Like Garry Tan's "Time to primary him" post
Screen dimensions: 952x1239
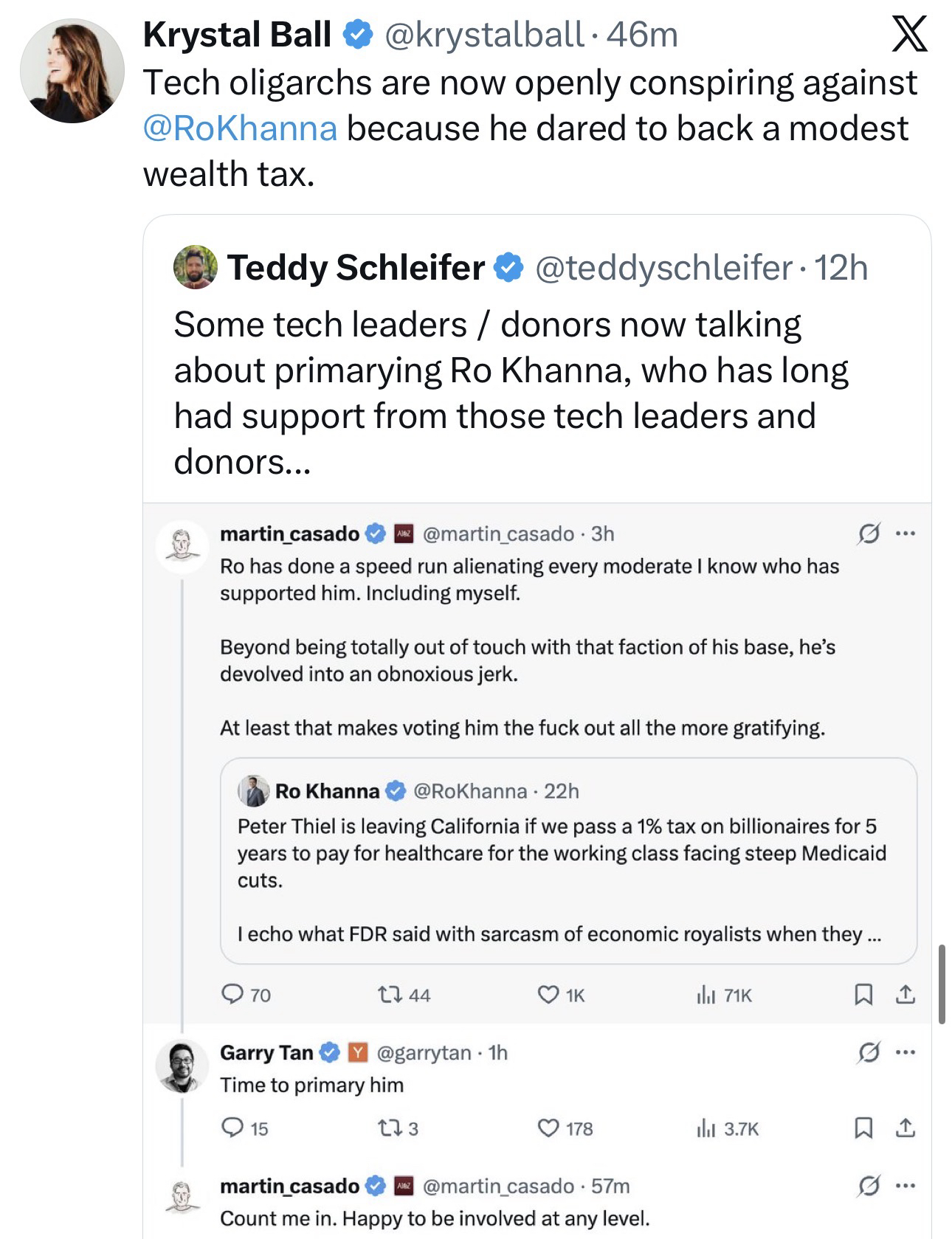tap(548, 1128)
